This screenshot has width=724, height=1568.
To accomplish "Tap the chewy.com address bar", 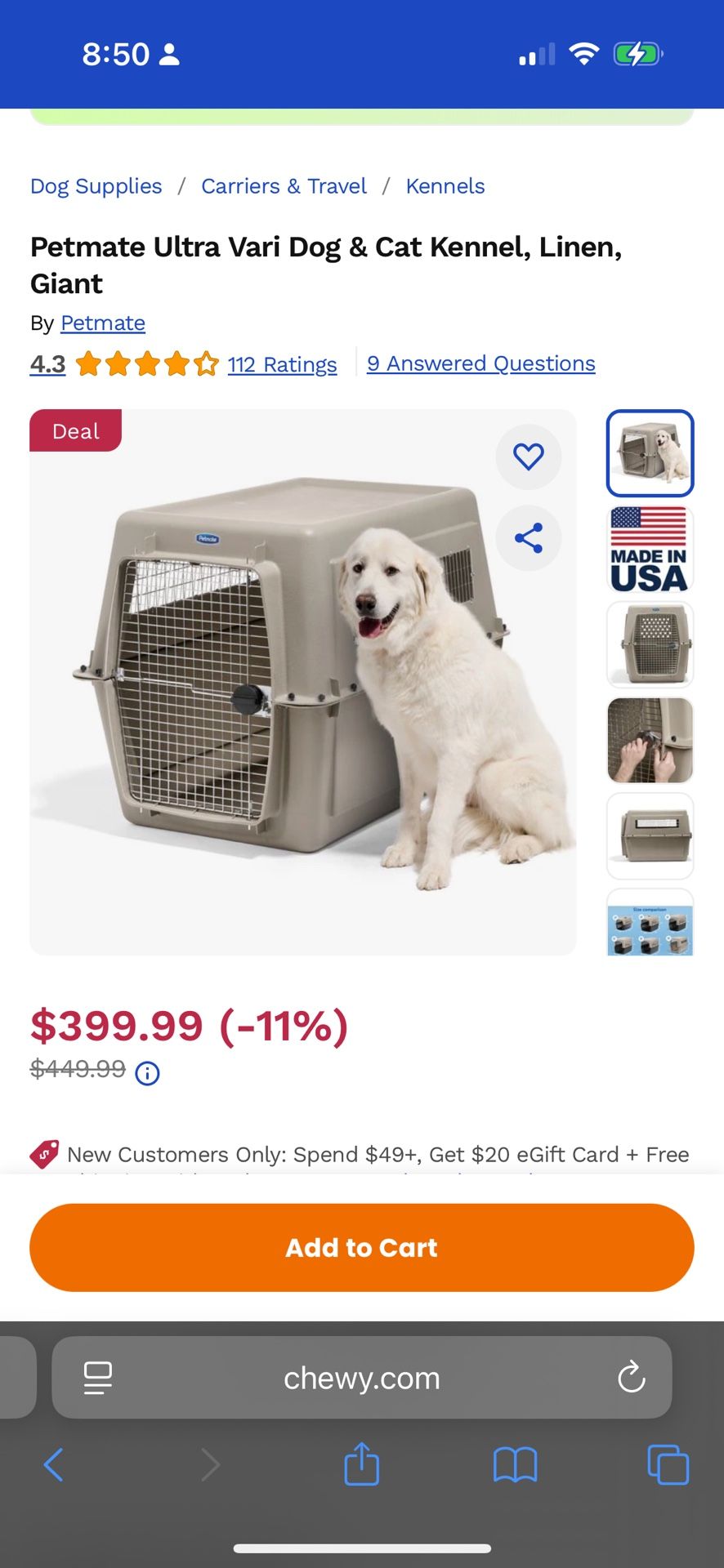I will point(362,1378).
